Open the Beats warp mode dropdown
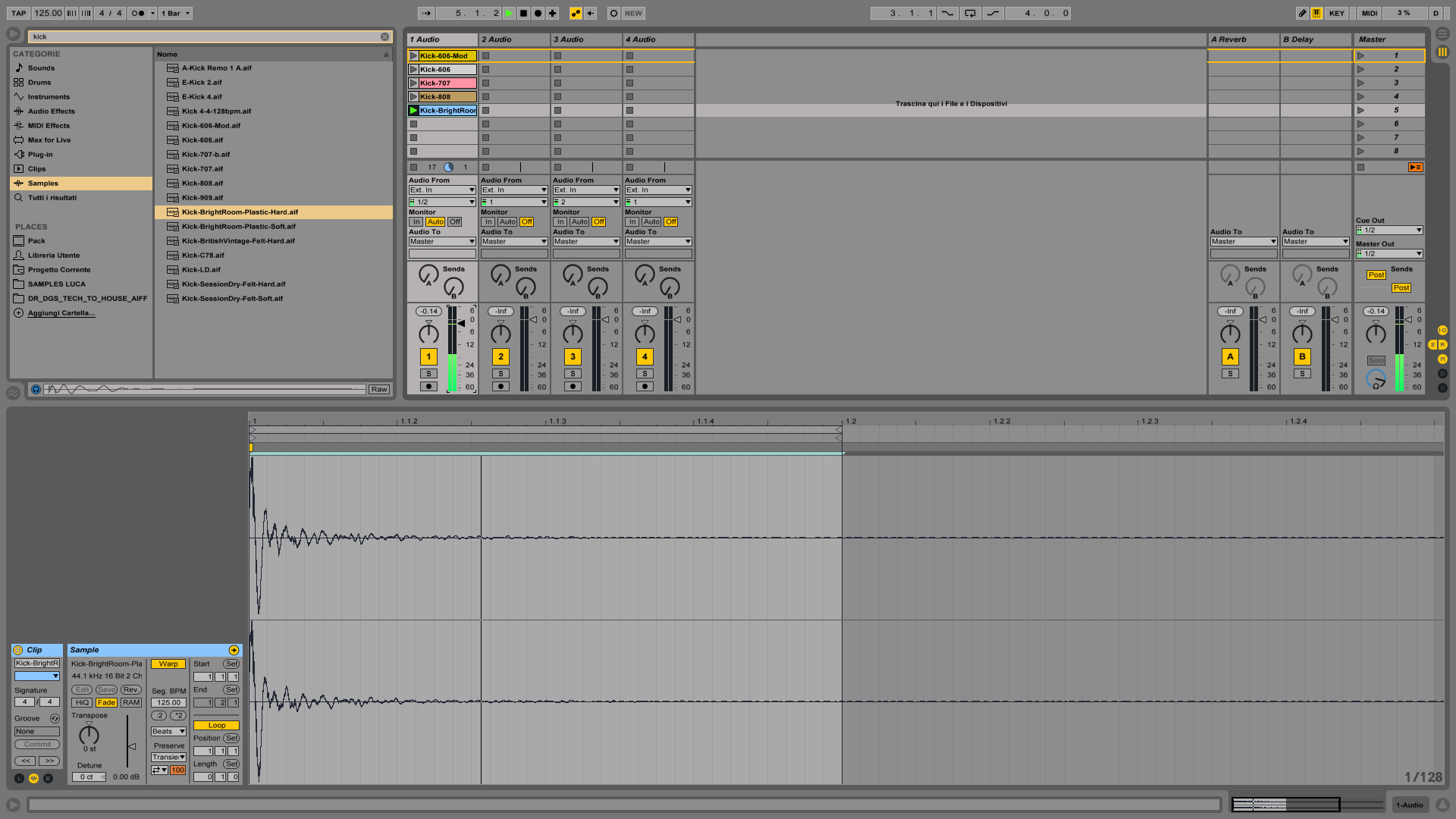The height and width of the screenshot is (819, 1456). click(168, 731)
